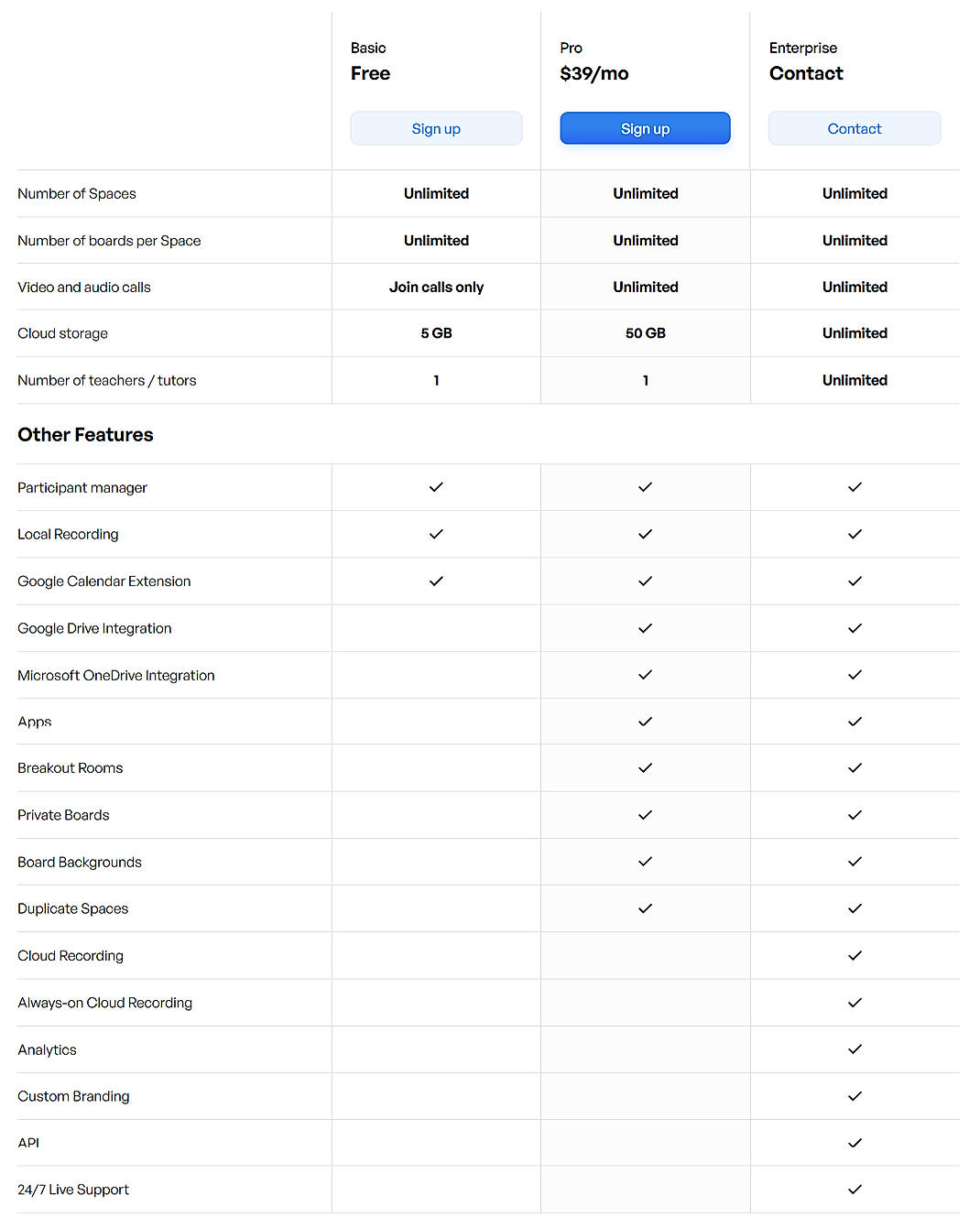Toggle the Duplicate Spaces checkmark under Enterprise
980x1228 pixels.
click(x=855, y=908)
